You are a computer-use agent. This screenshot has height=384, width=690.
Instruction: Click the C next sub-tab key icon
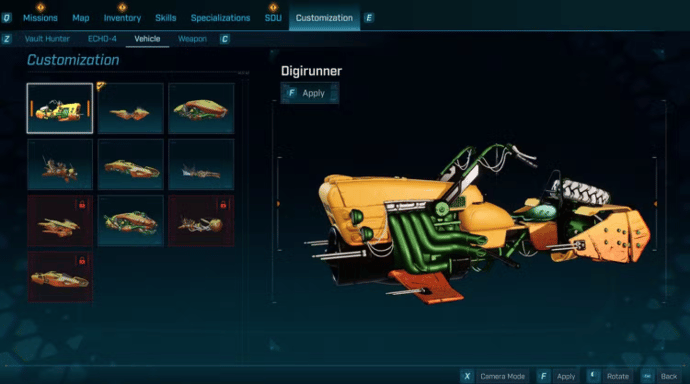coord(224,39)
